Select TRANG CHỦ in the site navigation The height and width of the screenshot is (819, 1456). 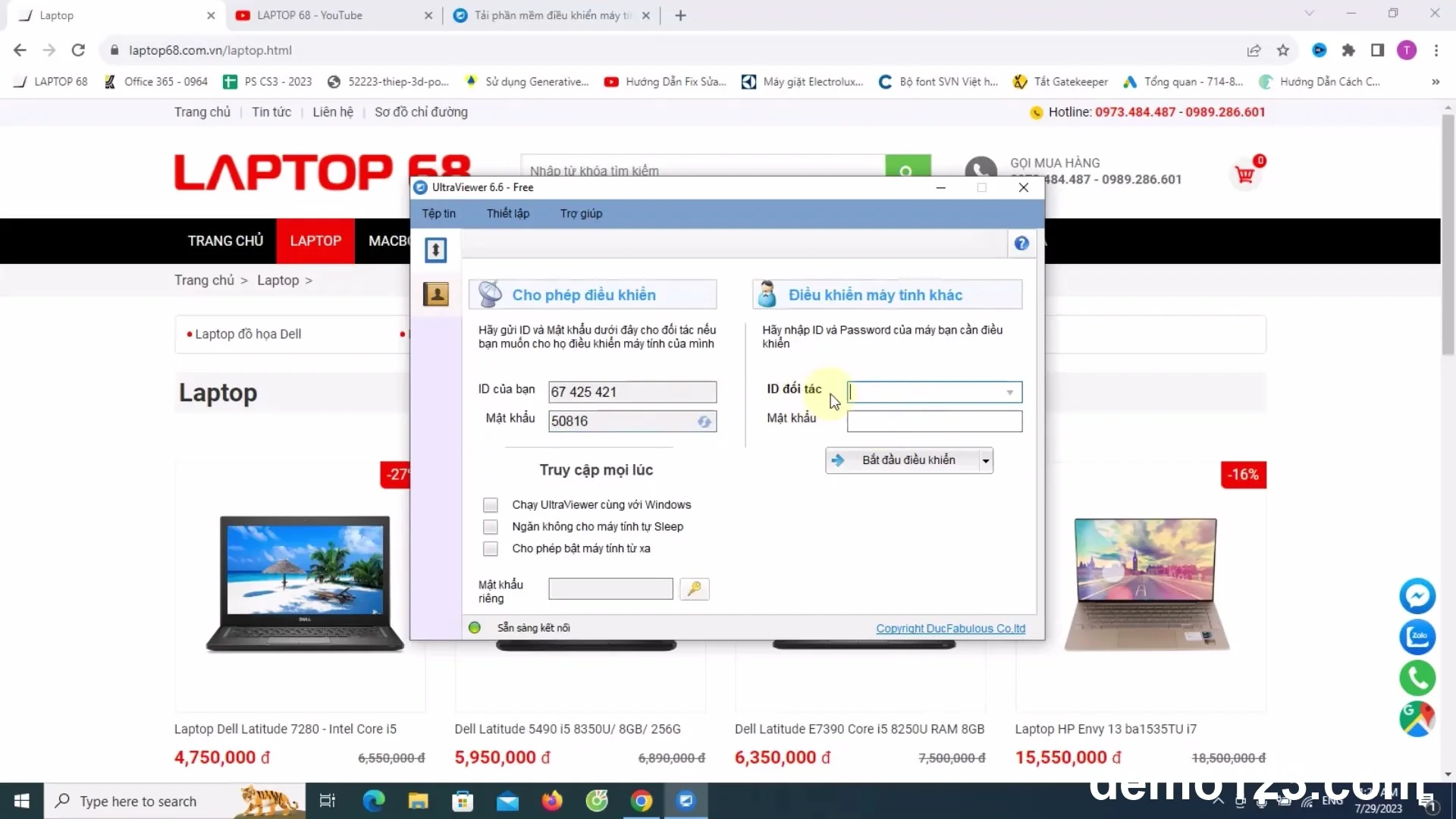(226, 241)
